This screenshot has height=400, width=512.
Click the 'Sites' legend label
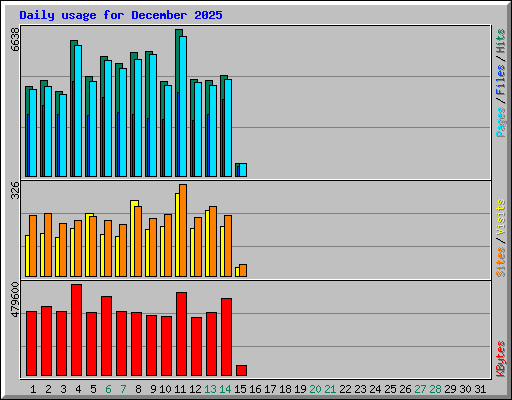(501, 262)
